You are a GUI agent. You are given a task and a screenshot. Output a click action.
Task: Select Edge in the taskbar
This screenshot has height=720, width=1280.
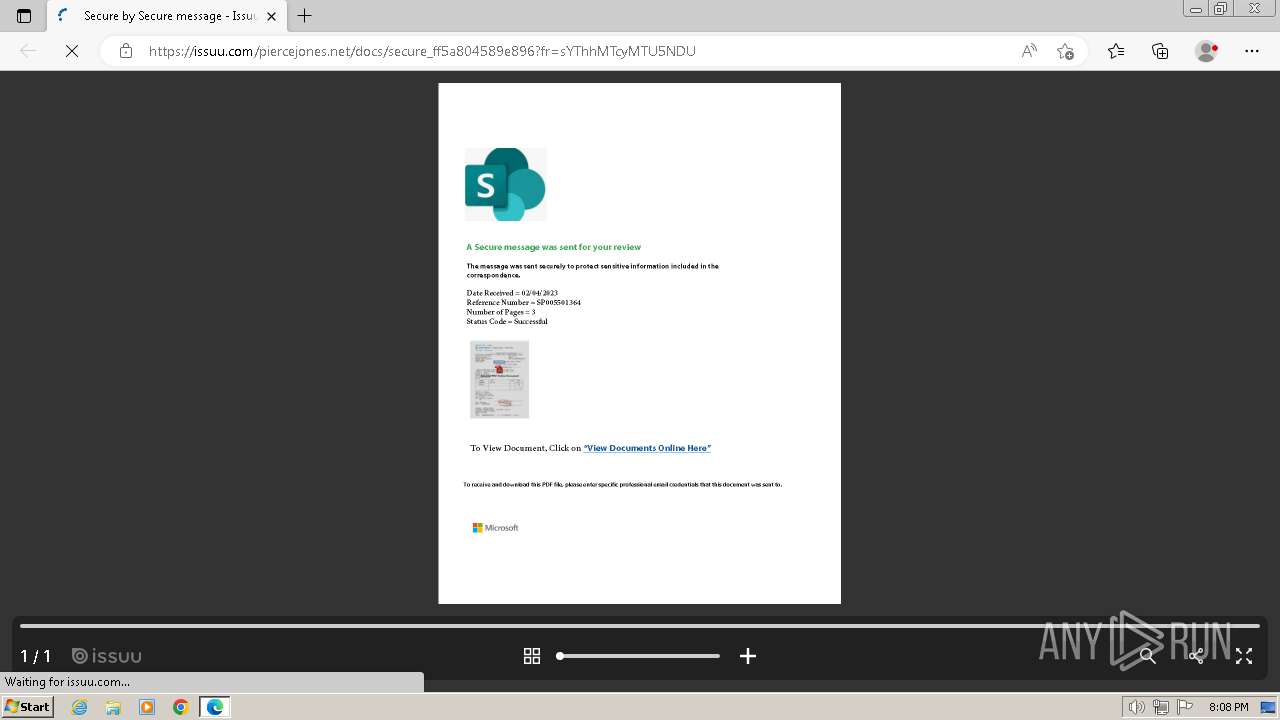(215, 707)
